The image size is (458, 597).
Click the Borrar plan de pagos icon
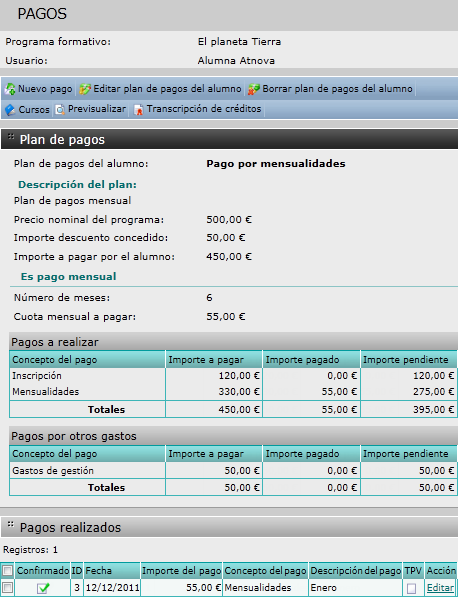coord(254,89)
